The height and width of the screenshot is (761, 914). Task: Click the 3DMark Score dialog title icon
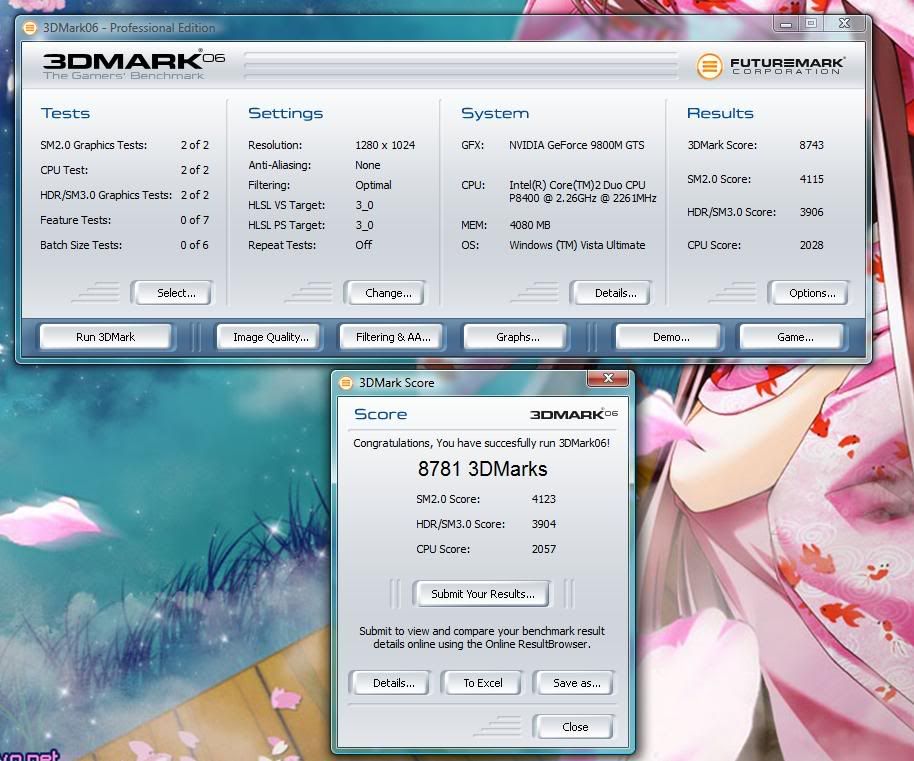(346, 383)
